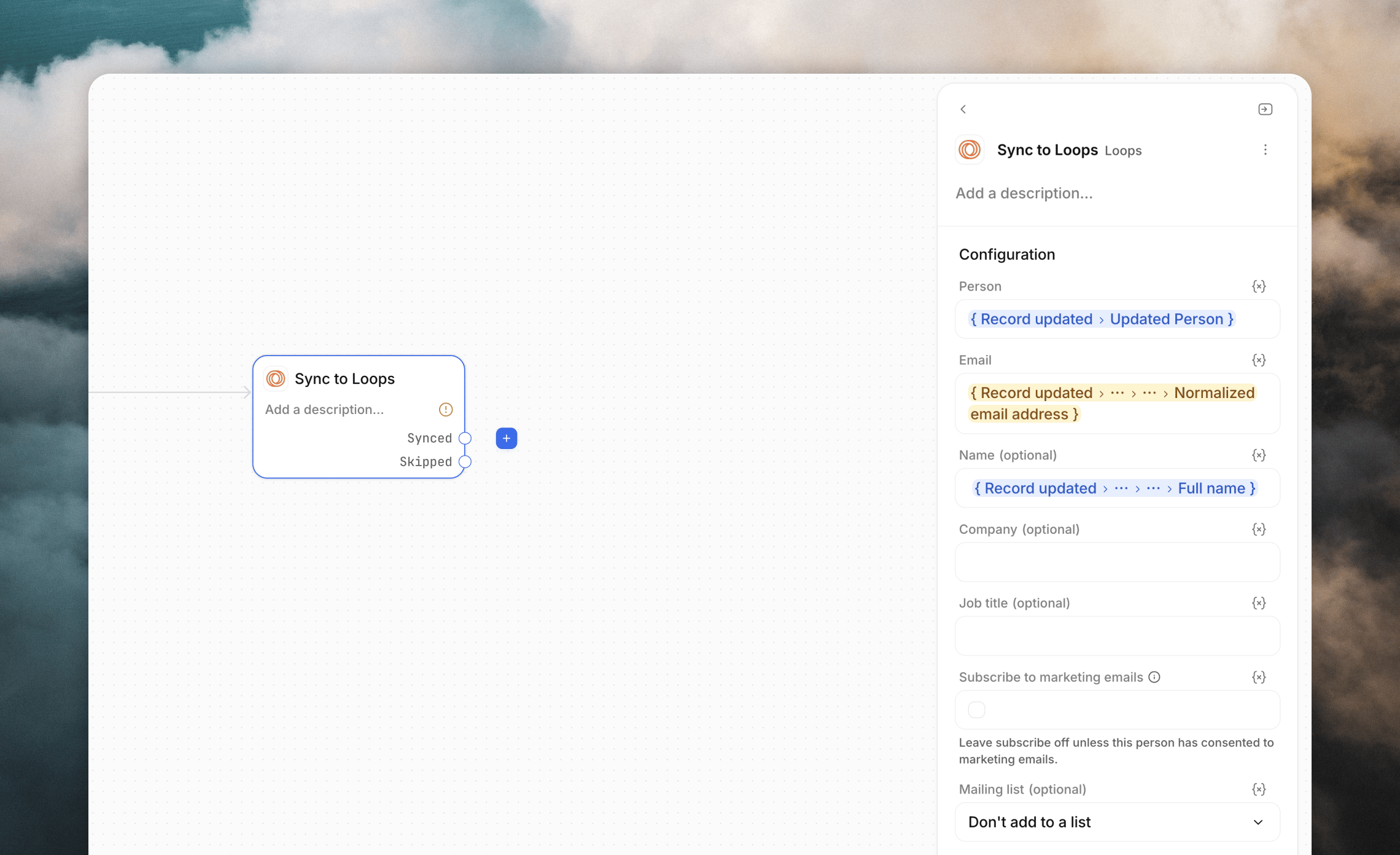This screenshot has width=1400, height=855.
Task: Click the Loops logo in the panel header
Action: point(970,150)
